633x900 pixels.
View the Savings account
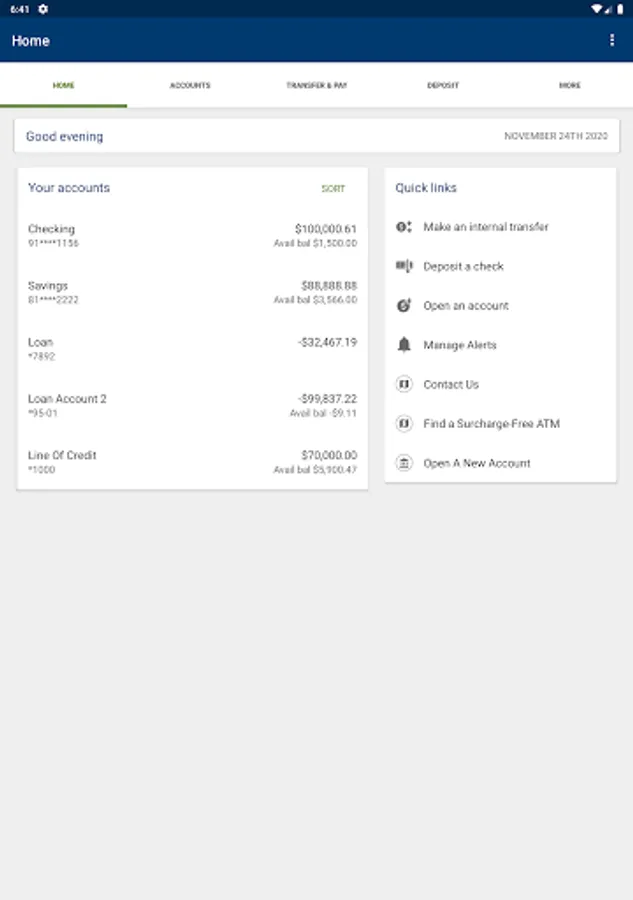pos(192,292)
